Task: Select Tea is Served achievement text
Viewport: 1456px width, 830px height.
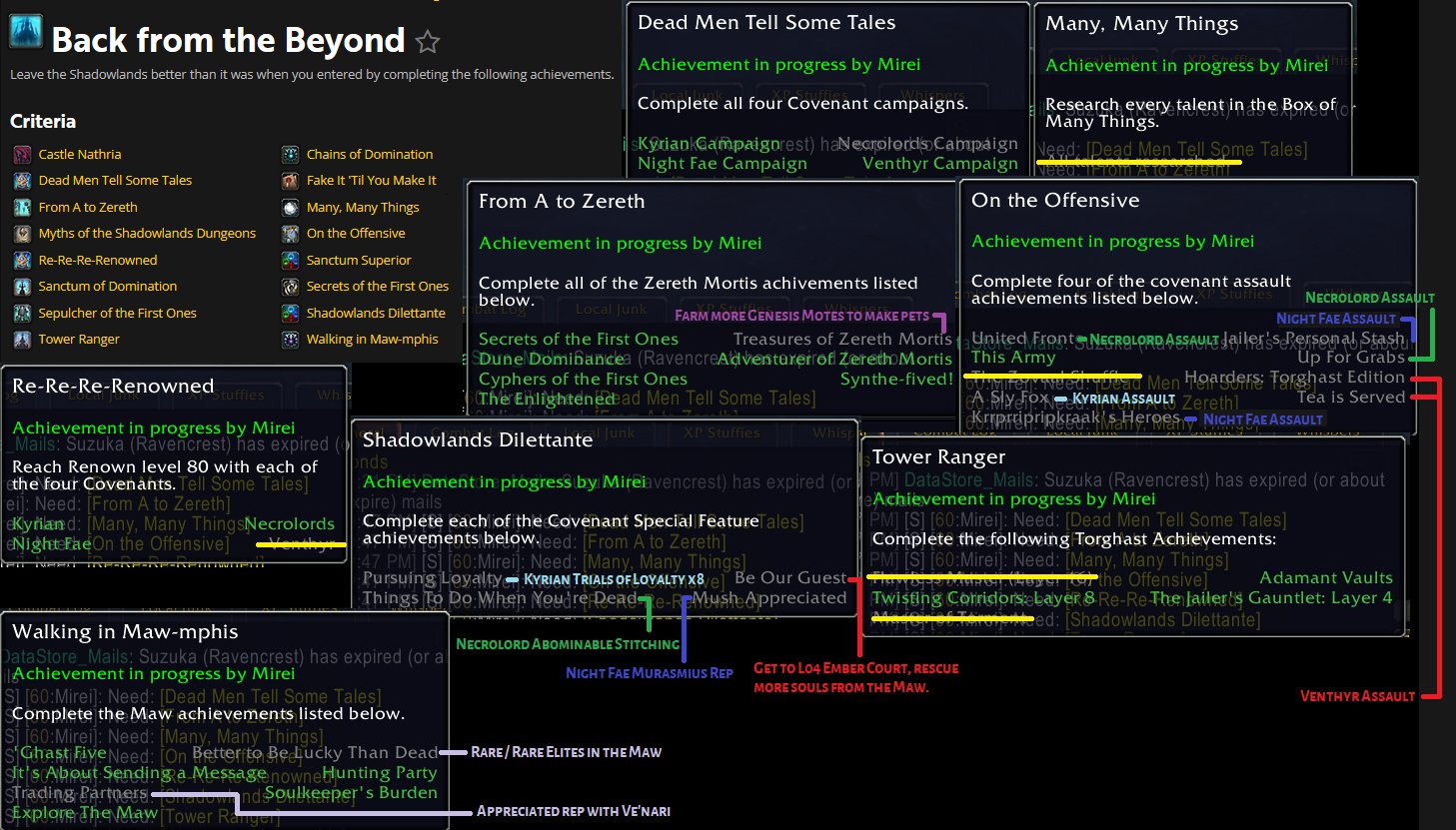Action: click(x=1351, y=398)
